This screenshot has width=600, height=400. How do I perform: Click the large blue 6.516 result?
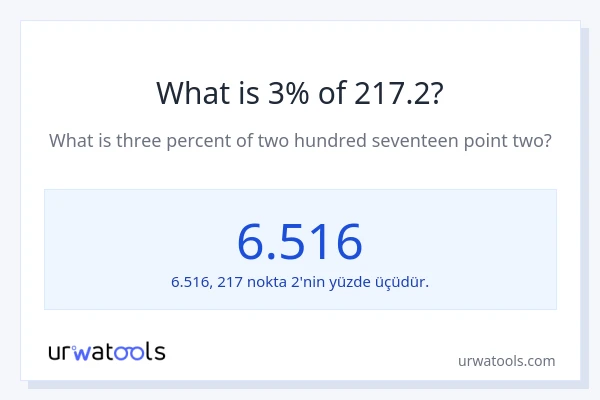(x=300, y=241)
